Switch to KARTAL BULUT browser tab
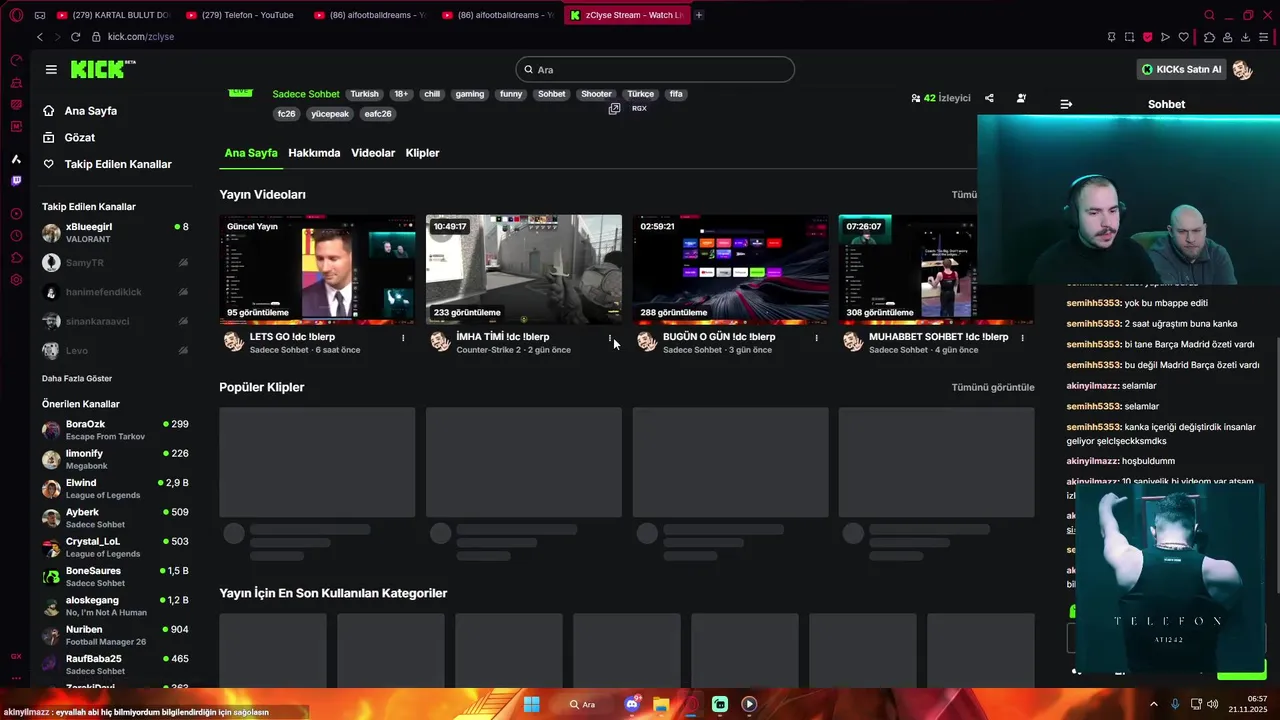 pyautogui.click(x=113, y=15)
